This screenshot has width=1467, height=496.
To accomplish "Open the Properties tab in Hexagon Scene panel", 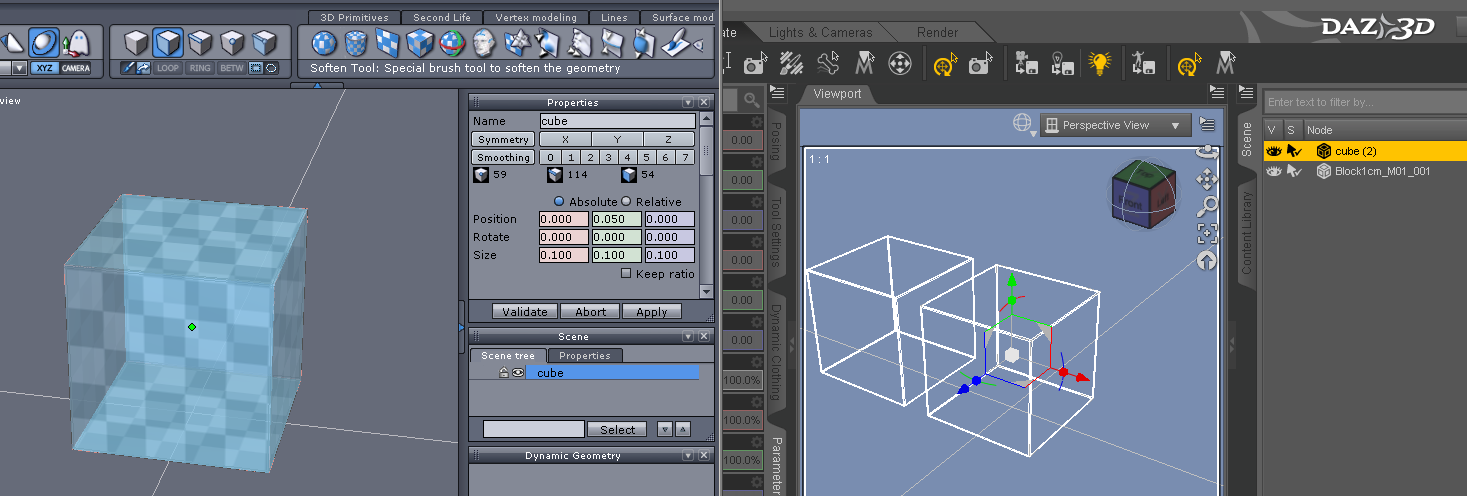I will [585, 355].
